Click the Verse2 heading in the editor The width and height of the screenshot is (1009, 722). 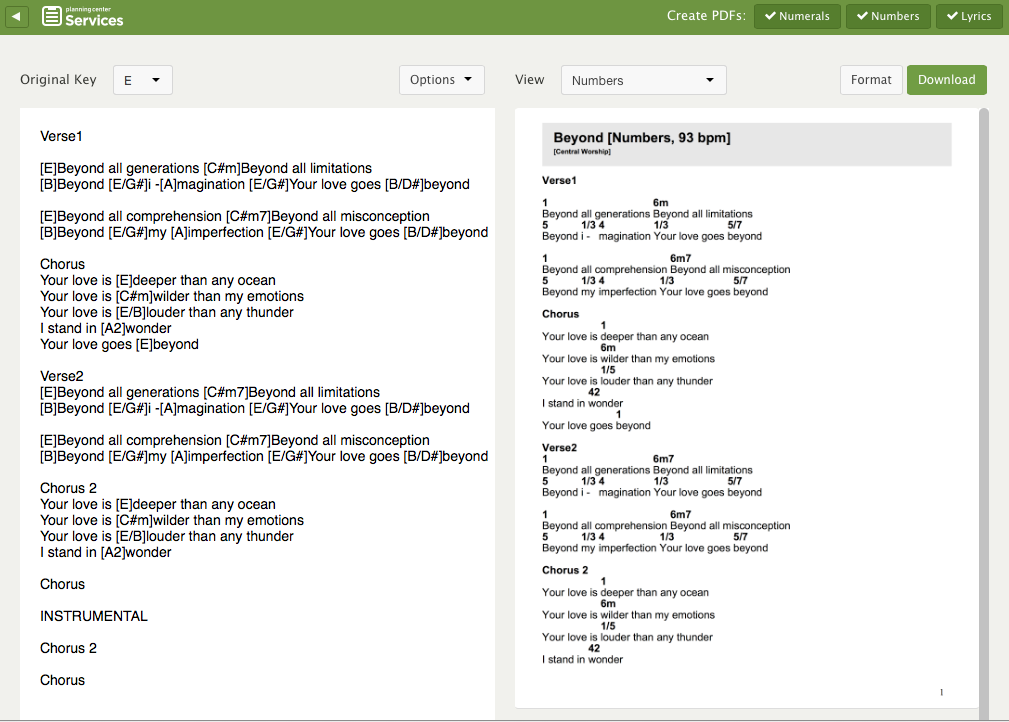tap(62, 376)
